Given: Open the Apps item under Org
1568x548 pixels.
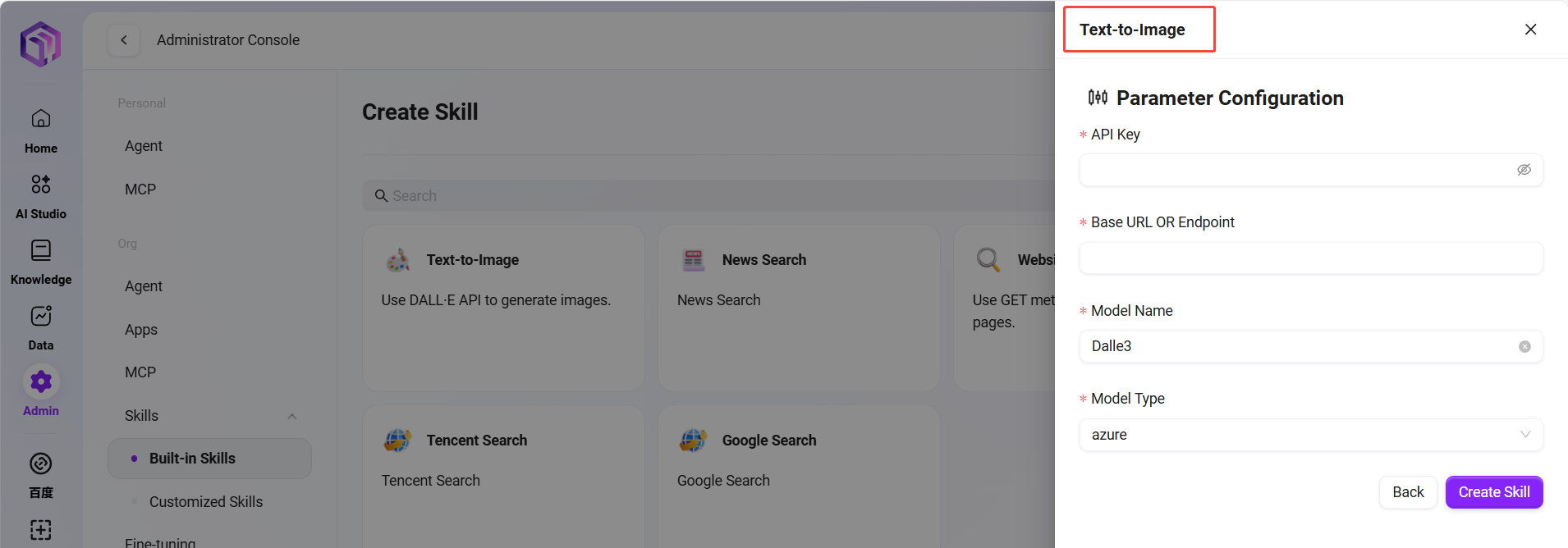Looking at the screenshot, I should (141, 330).
